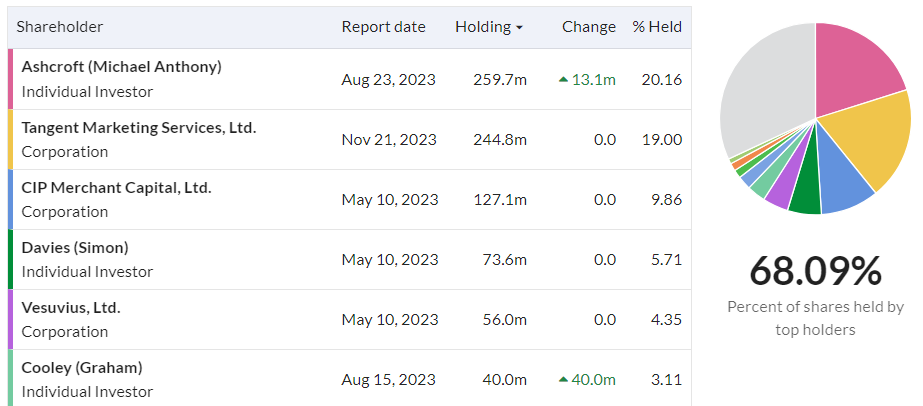Click the purple Vesuvius row color marker
The height and width of the screenshot is (406, 923).
point(10,320)
